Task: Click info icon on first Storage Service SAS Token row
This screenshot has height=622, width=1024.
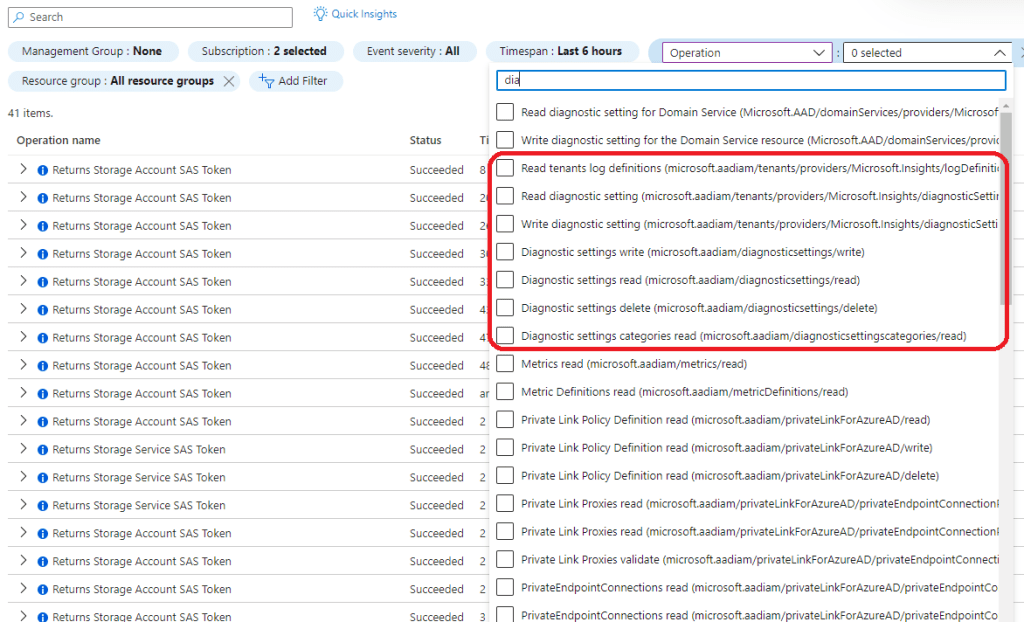Action: click(43, 450)
